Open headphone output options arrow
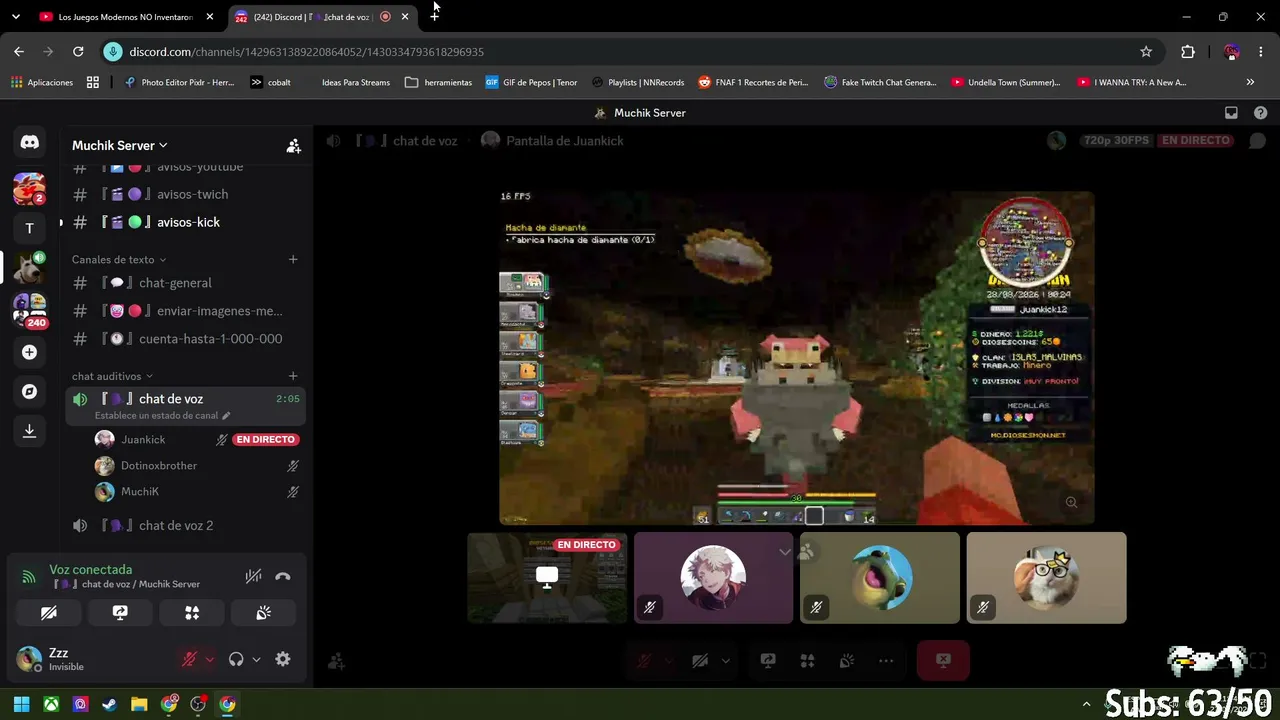The image size is (1280, 720). point(257,659)
